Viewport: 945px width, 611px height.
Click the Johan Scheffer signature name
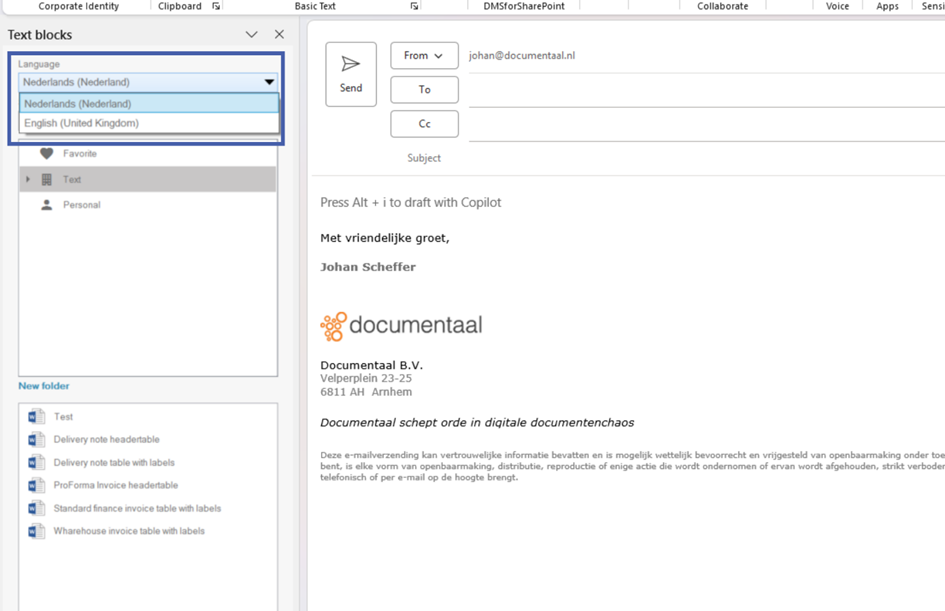368,267
